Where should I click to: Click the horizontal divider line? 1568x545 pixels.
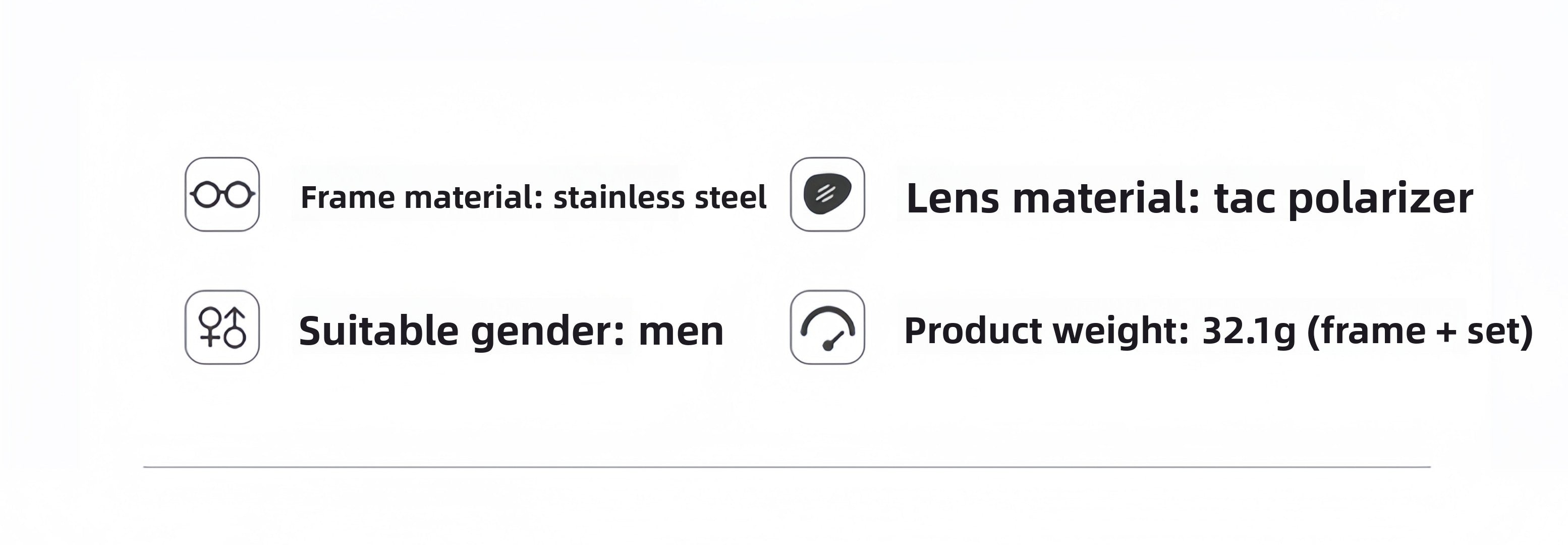click(x=787, y=467)
